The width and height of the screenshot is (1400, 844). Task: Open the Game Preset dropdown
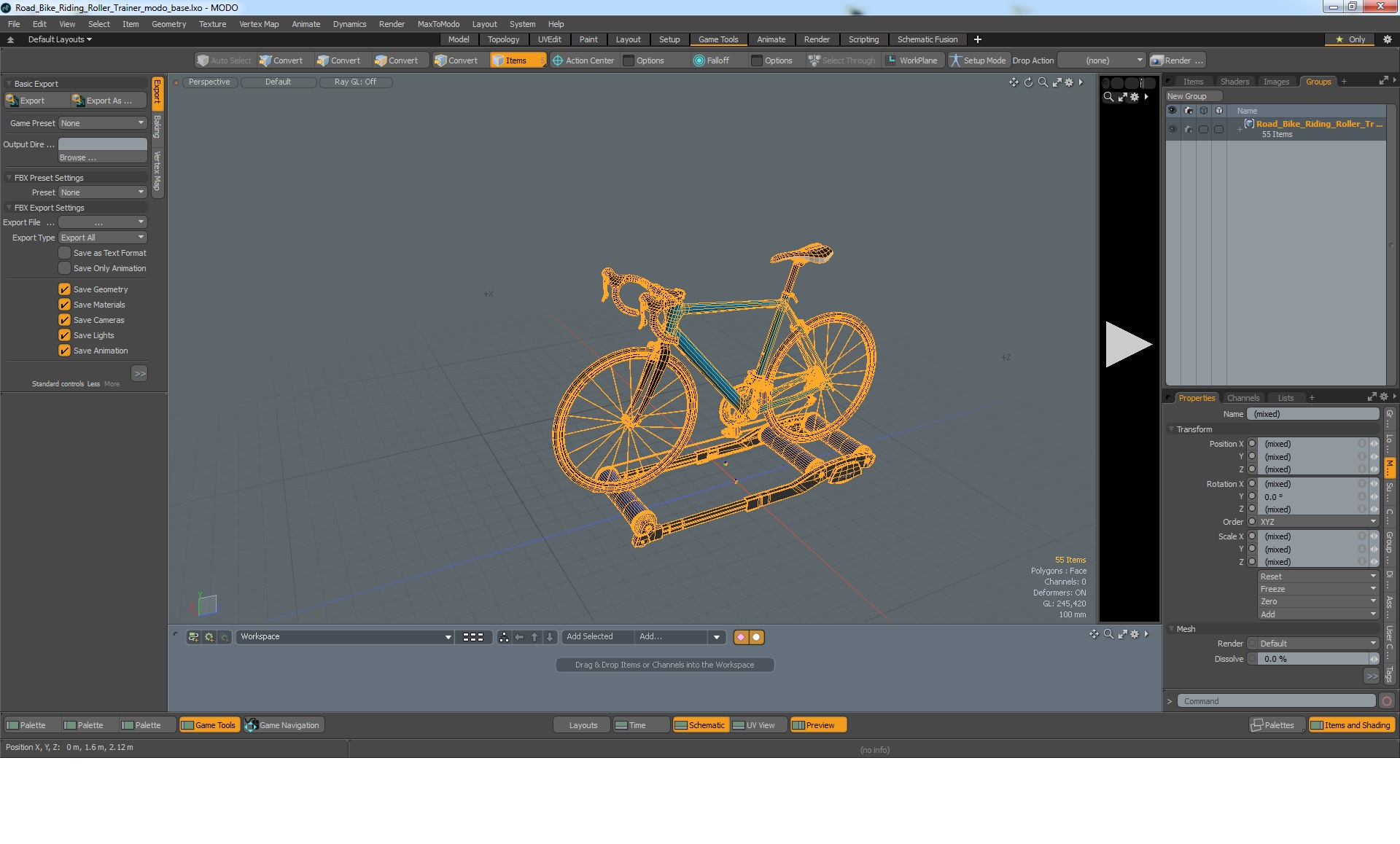101,123
